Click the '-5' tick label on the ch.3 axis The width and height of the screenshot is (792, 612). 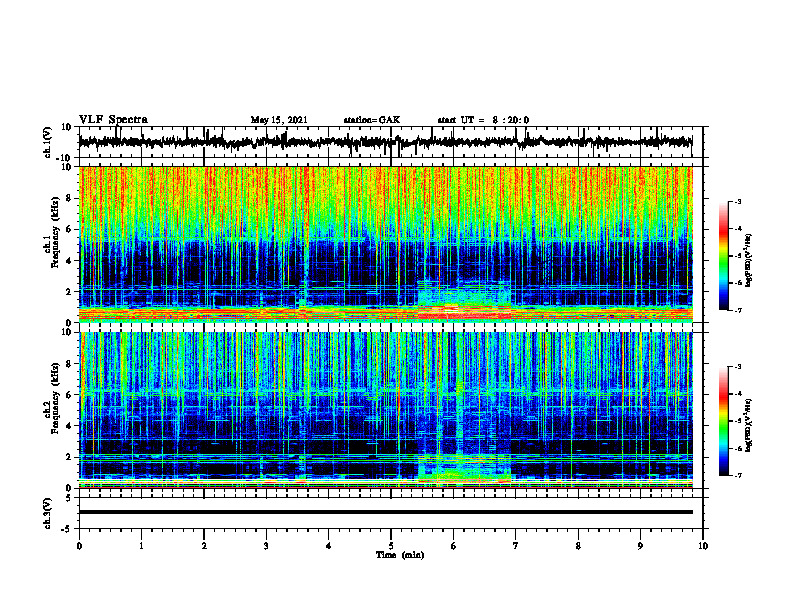pos(66,529)
